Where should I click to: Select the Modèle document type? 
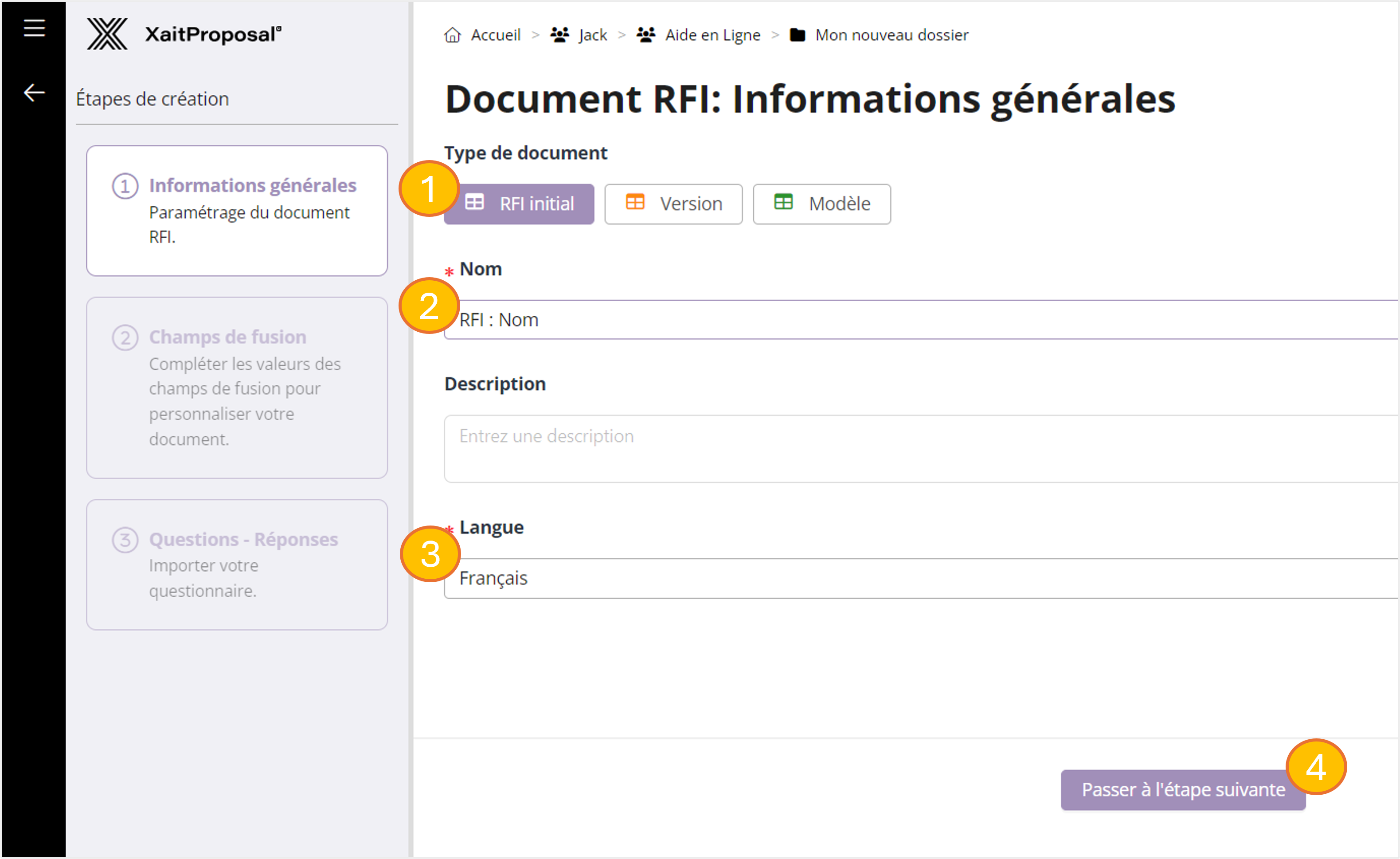pyautogui.click(x=821, y=204)
